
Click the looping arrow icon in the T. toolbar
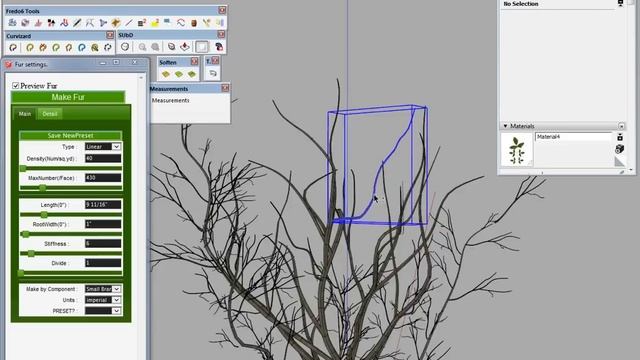tap(213, 73)
